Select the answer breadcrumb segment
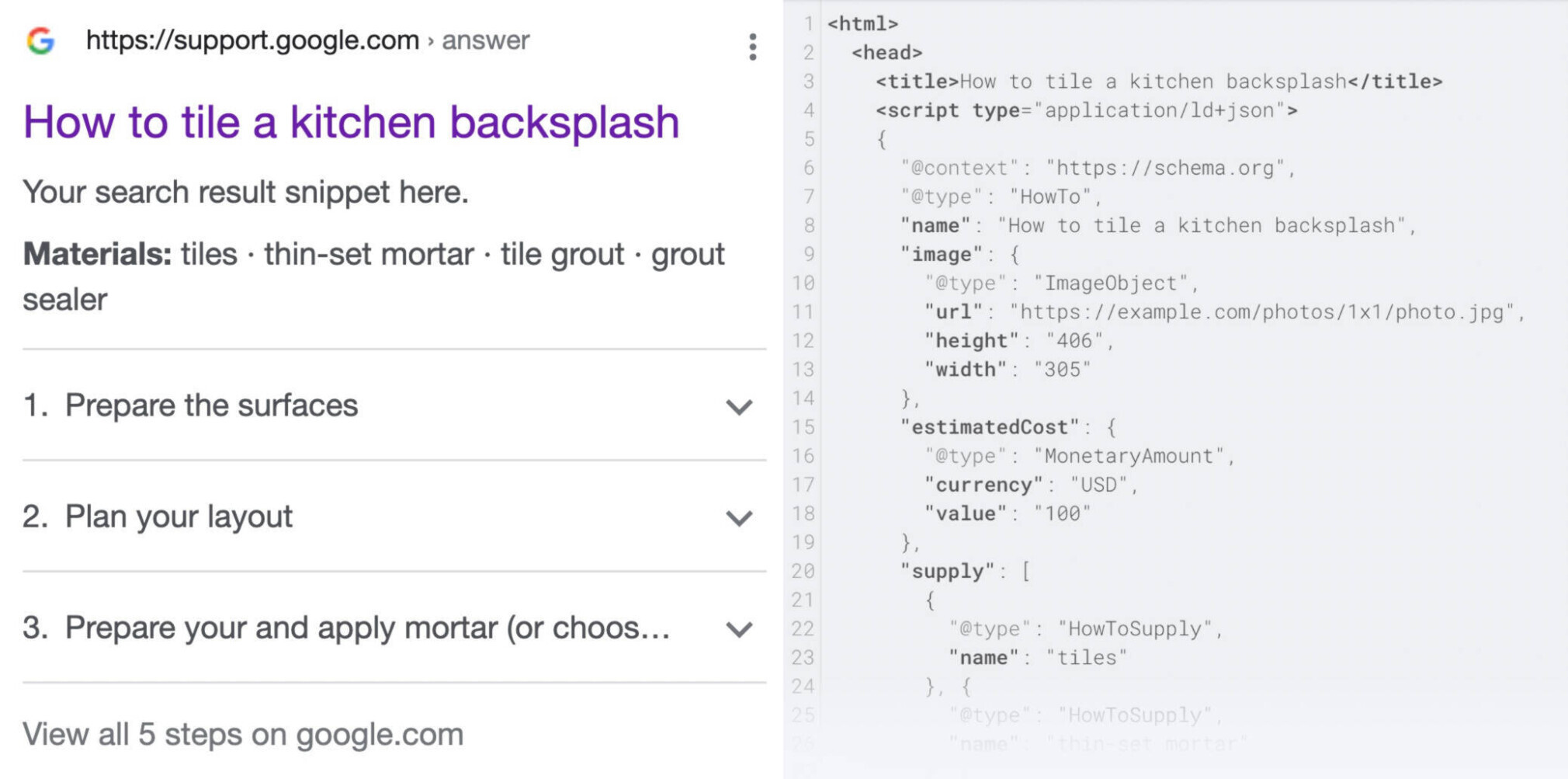The height and width of the screenshot is (779, 1568). 485,40
